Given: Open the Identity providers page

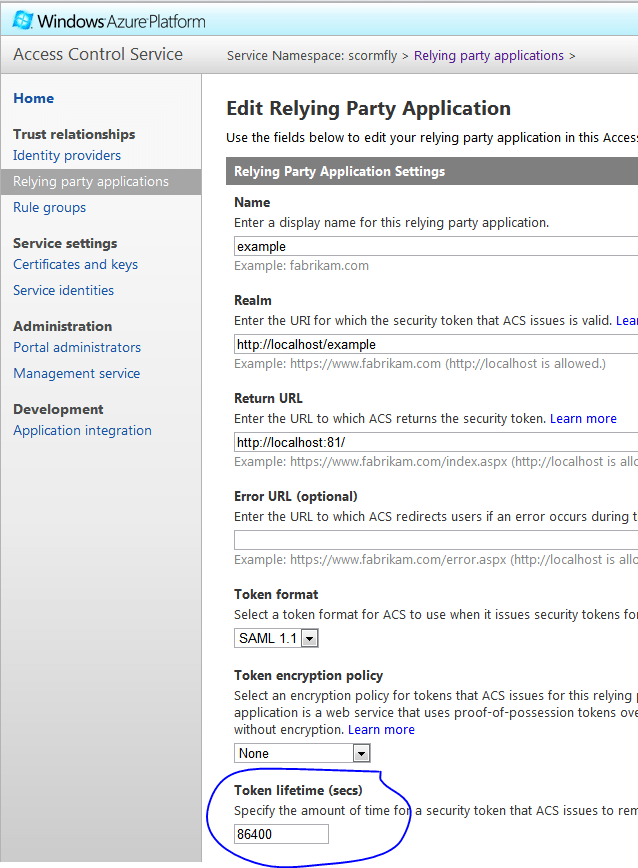Looking at the screenshot, I should [x=66, y=155].
